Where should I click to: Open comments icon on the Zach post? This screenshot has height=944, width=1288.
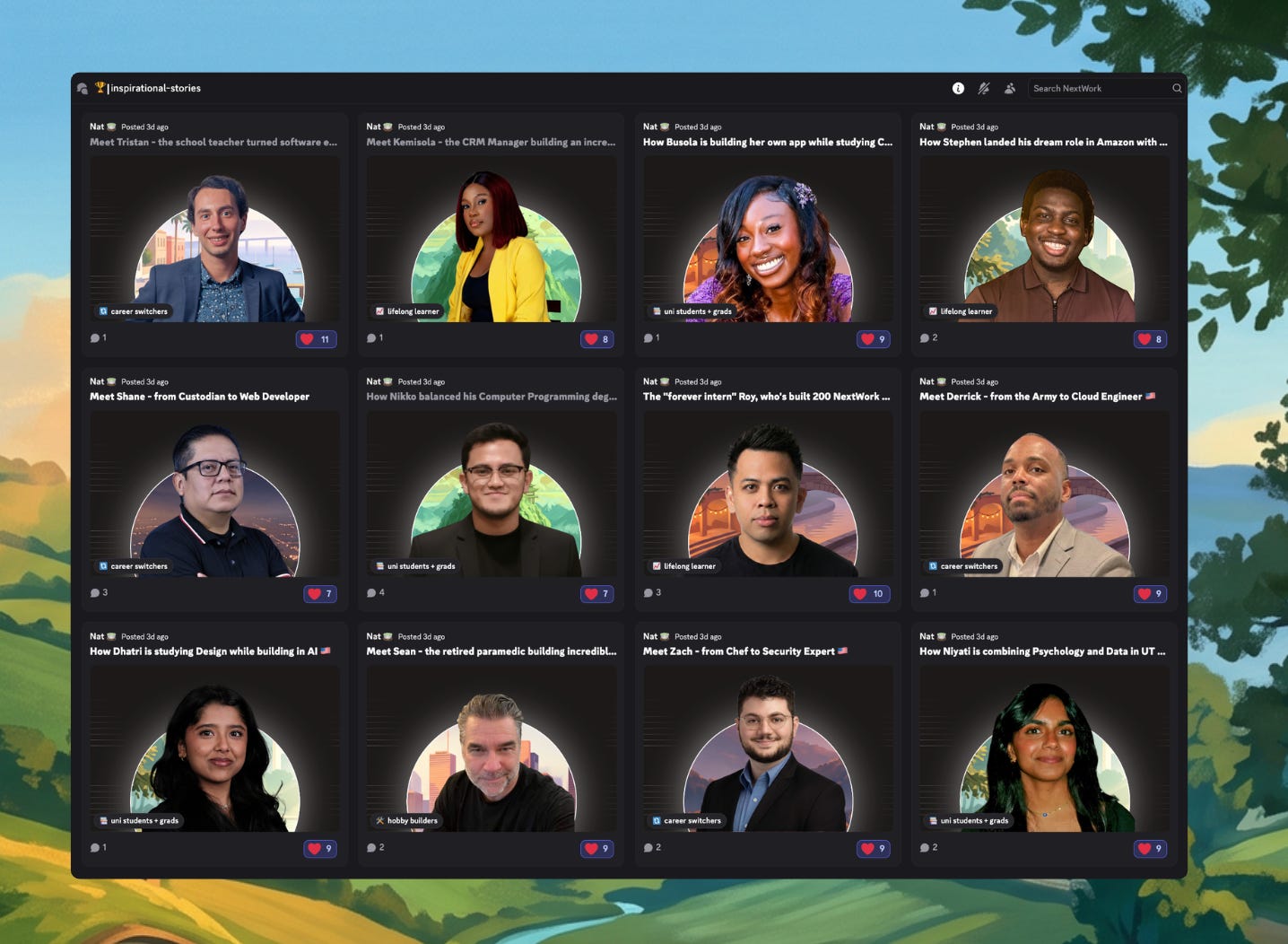pos(648,848)
